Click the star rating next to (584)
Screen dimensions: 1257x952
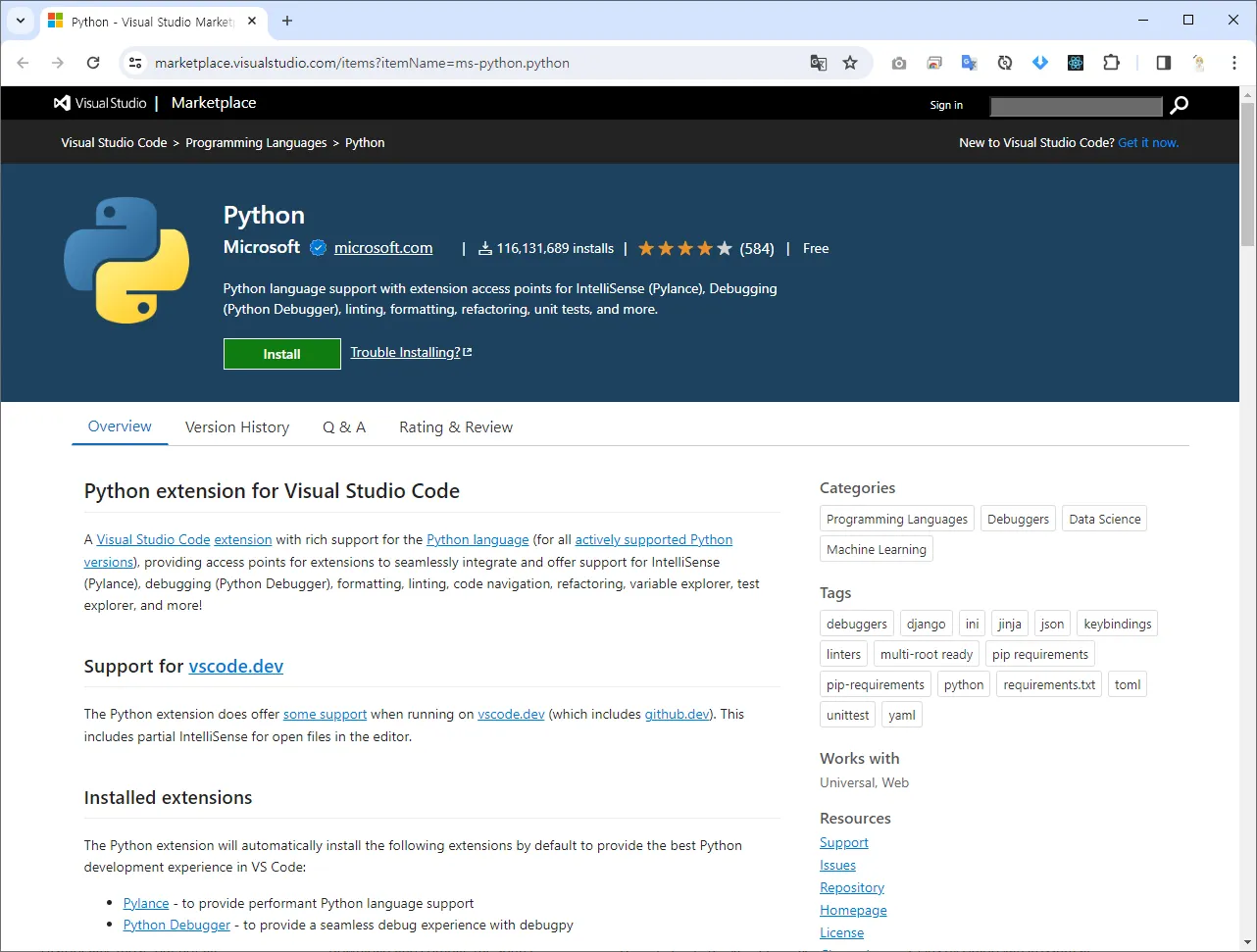click(685, 249)
